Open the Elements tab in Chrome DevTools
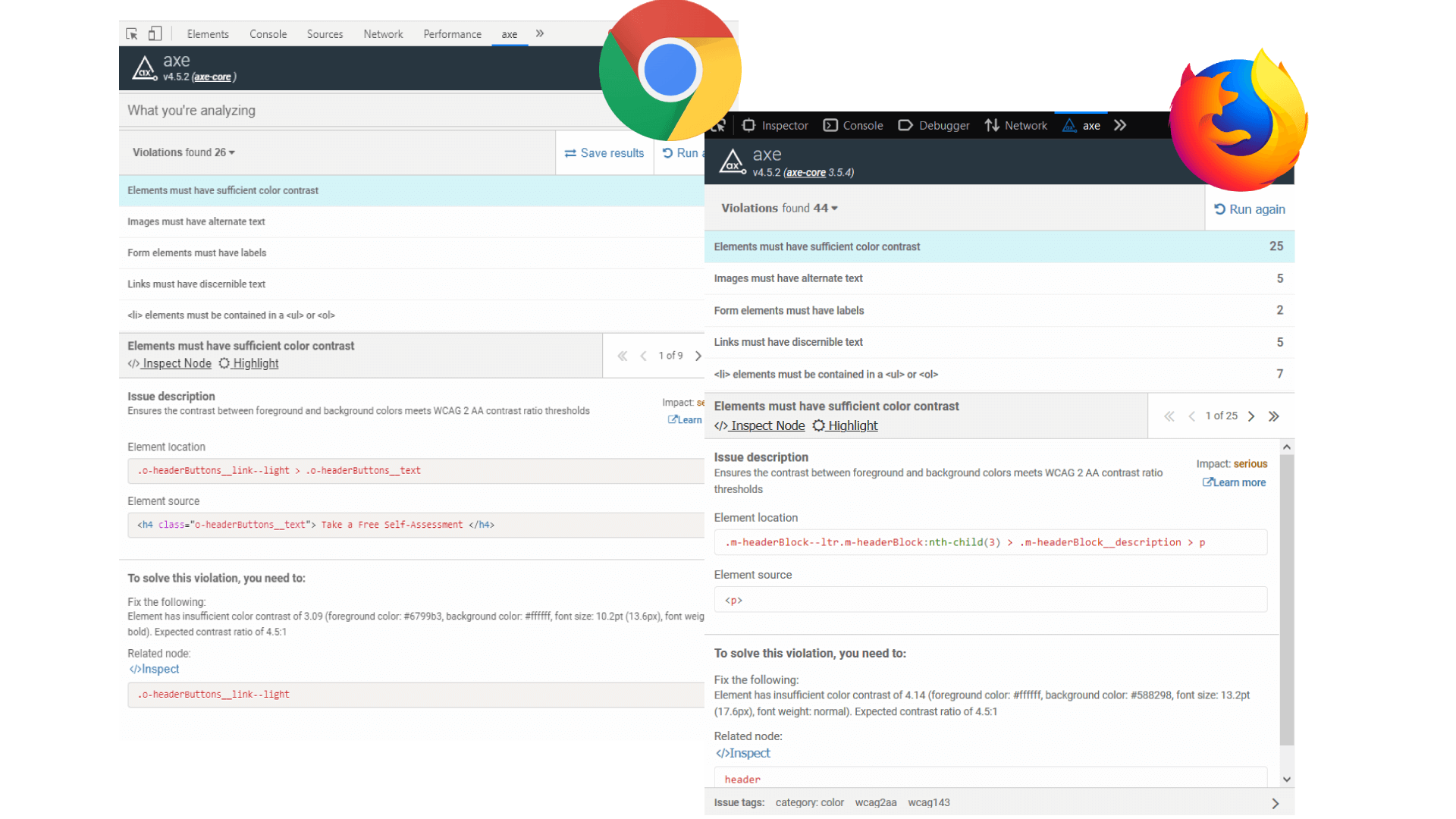Image resolution: width=1456 pixels, height=819 pixels. tap(208, 34)
